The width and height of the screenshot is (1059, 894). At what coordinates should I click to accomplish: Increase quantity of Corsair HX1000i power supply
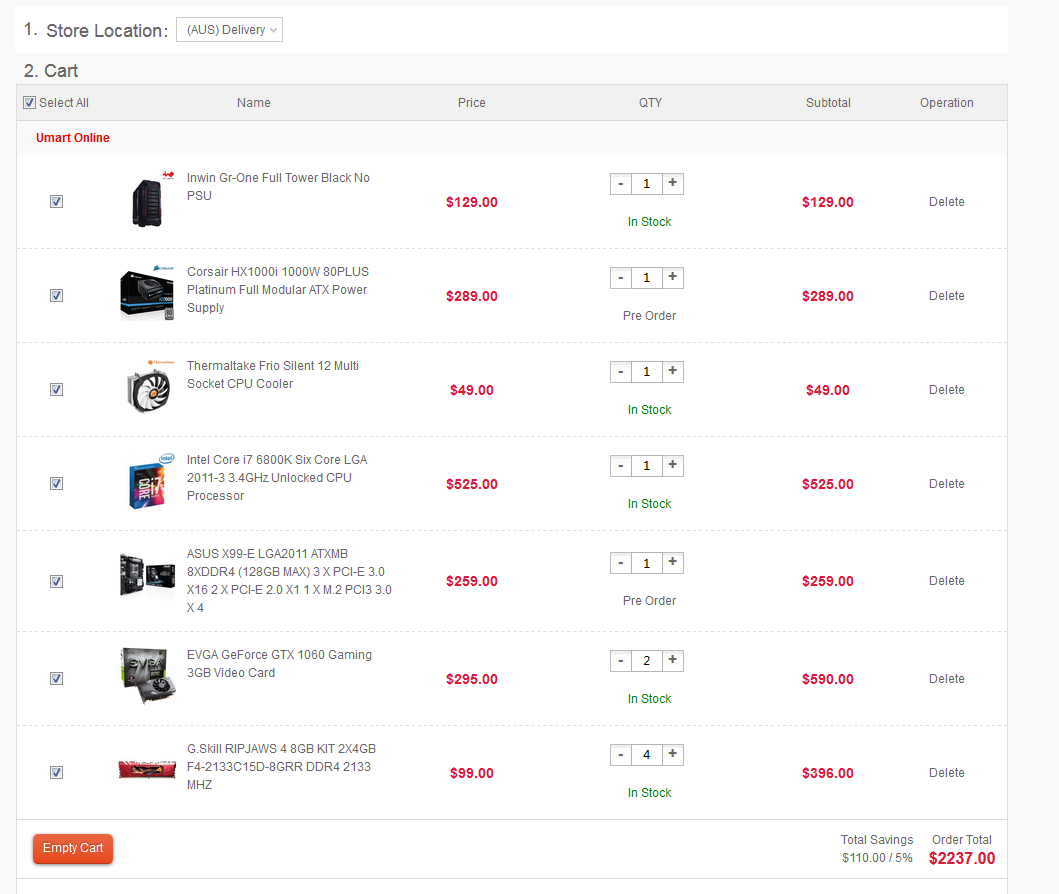click(673, 278)
